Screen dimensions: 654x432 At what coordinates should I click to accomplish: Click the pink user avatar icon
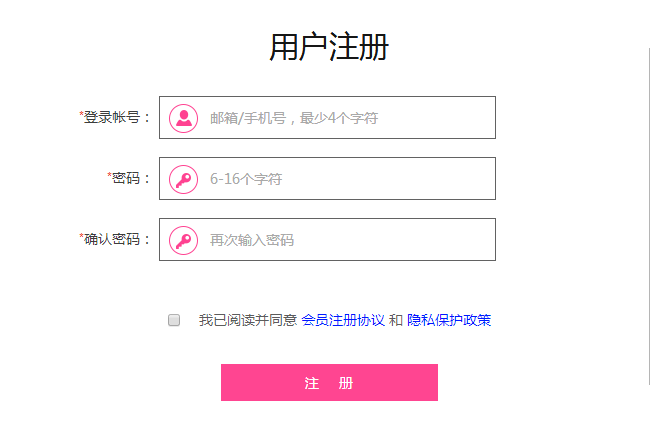coord(184,118)
